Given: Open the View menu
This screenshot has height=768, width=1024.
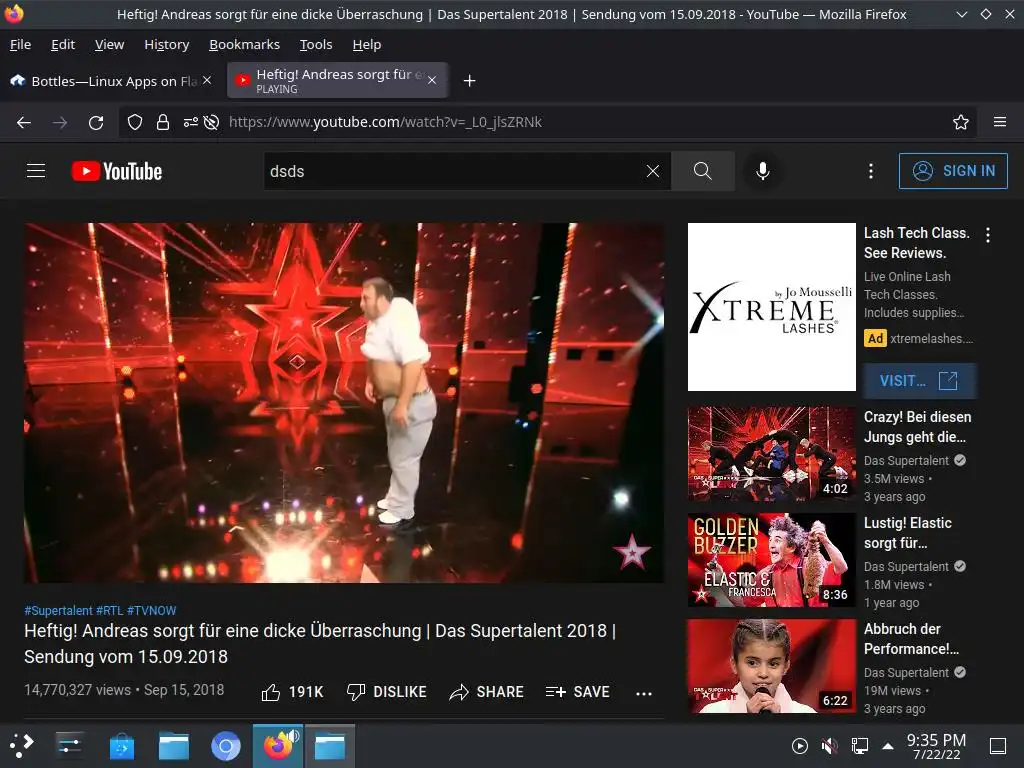Looking at the screenshot, I should (109, 44).
